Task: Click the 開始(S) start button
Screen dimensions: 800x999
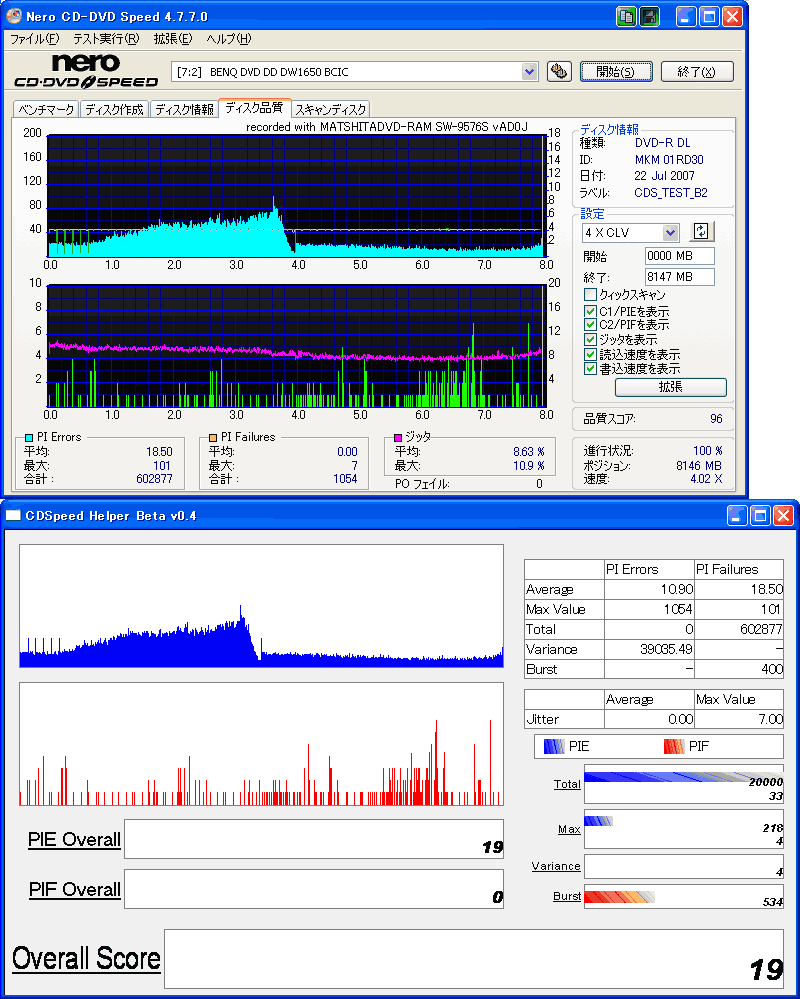Action: tap(616, 72)
